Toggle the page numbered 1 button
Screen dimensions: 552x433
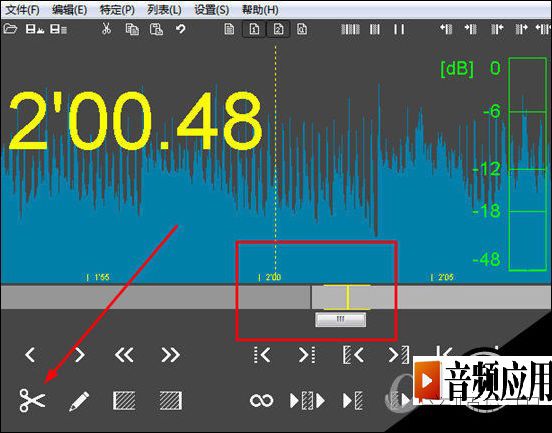[x=254, y=29]
